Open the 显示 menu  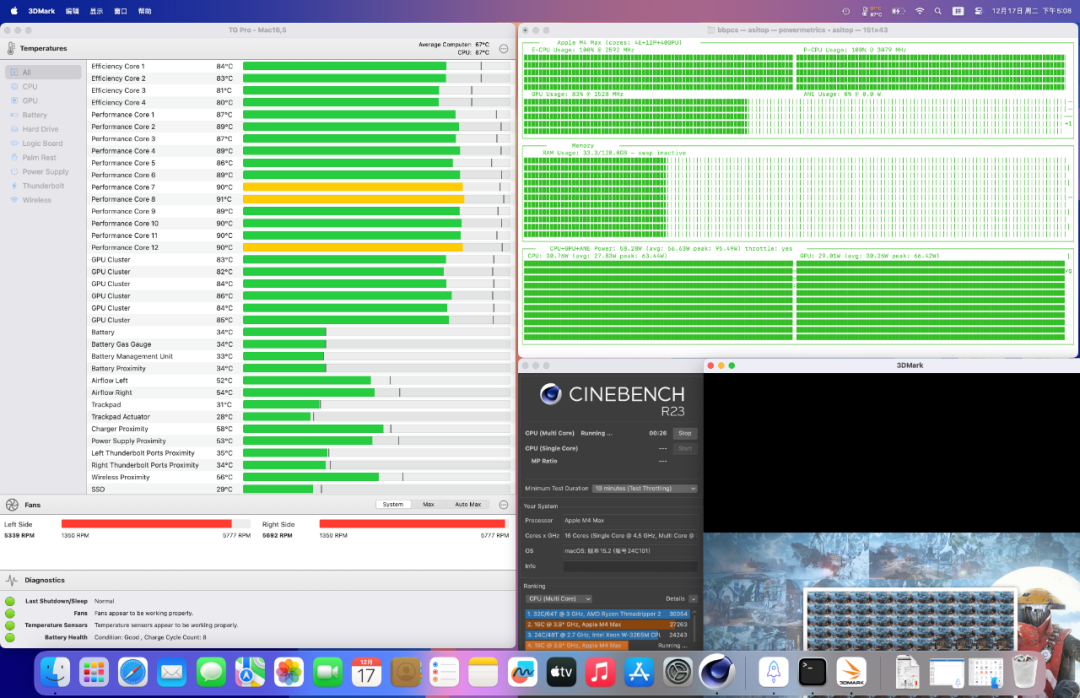(x=96, y=11)
